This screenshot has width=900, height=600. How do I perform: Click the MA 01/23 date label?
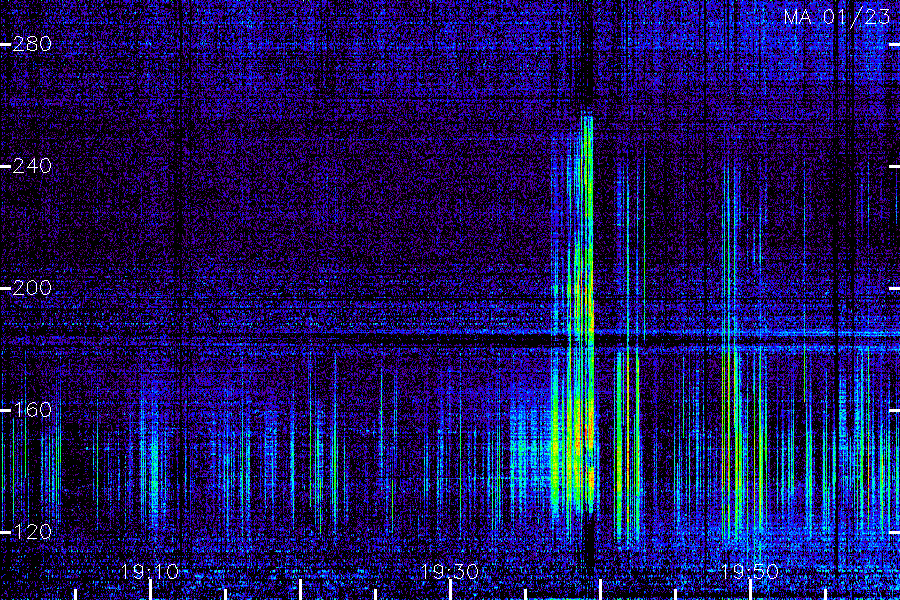(837, 17)
